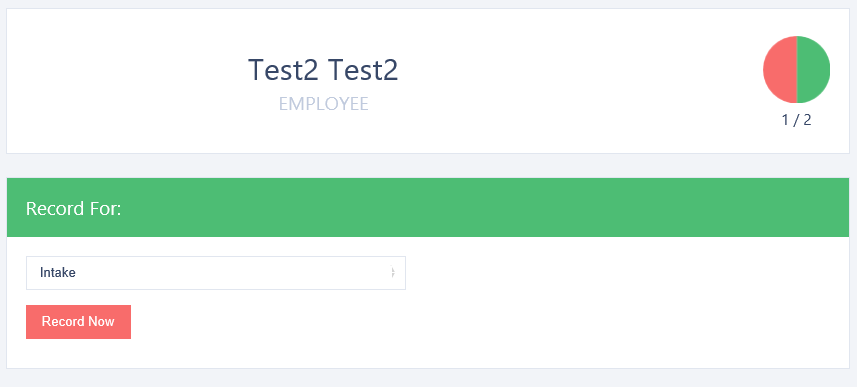Viewport: 857px width, 387px height.
Task: Click the Record Now button's text label
Action: click(78, 321)
